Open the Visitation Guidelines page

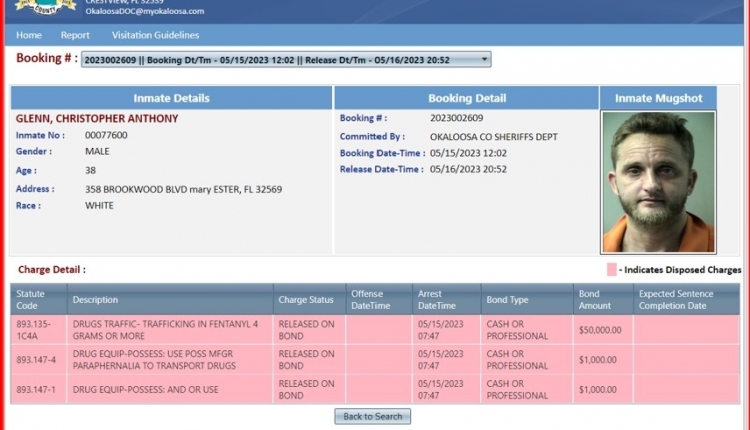click(155, 35)
